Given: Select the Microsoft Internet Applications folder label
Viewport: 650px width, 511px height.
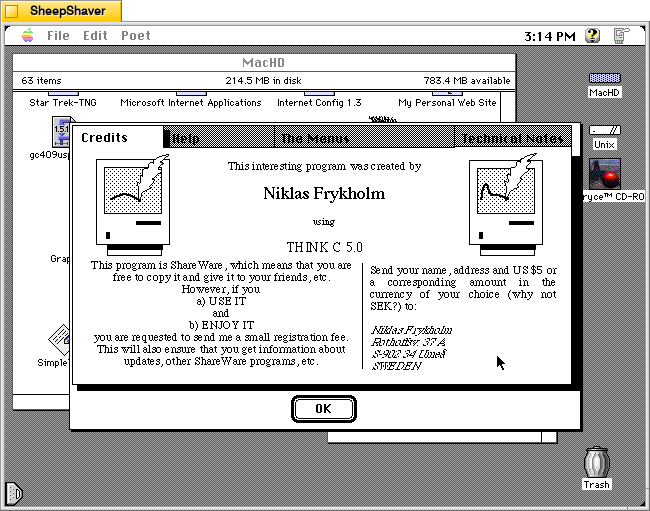Looking at the screenshot, I should coord(191,102).
